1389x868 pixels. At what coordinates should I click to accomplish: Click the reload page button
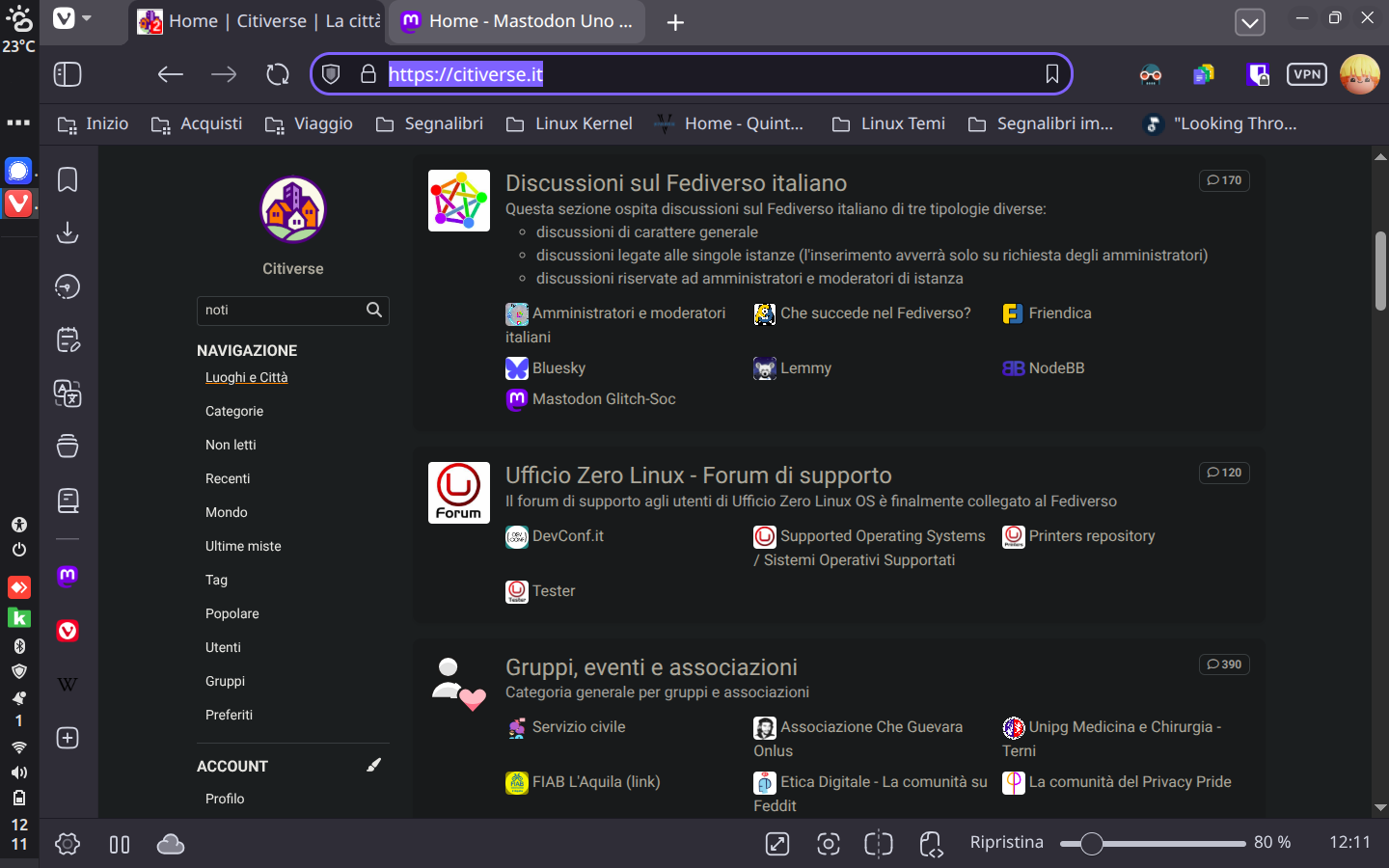point(278,74)
